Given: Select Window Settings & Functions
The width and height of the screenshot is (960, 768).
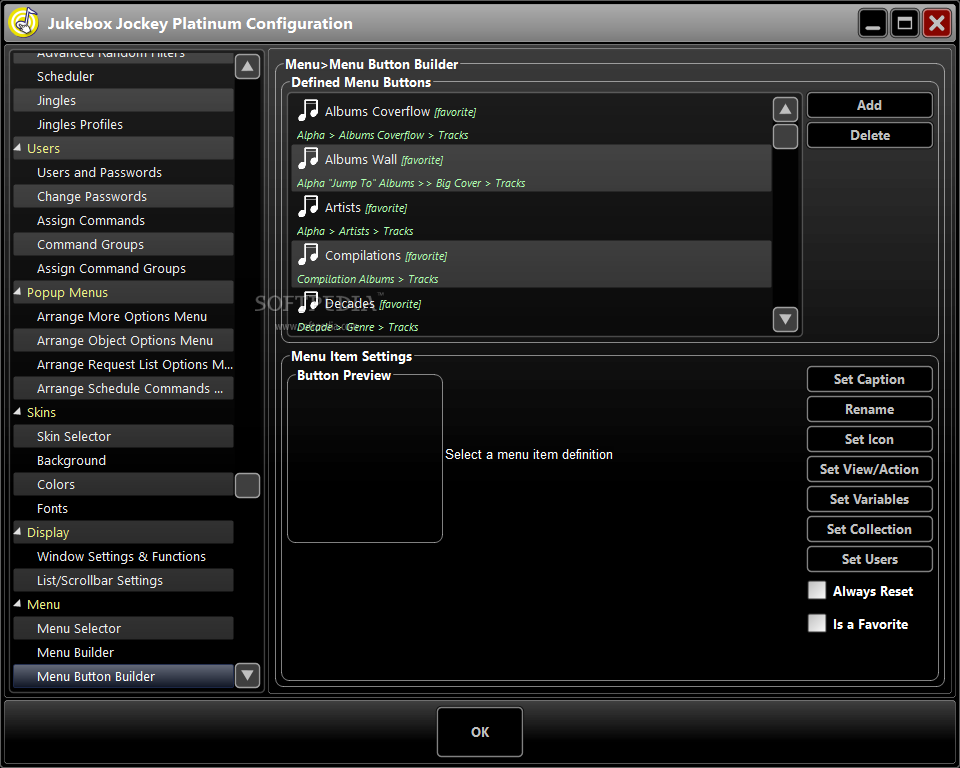Looking at the screenshot, I should click(x=124, y=557).
